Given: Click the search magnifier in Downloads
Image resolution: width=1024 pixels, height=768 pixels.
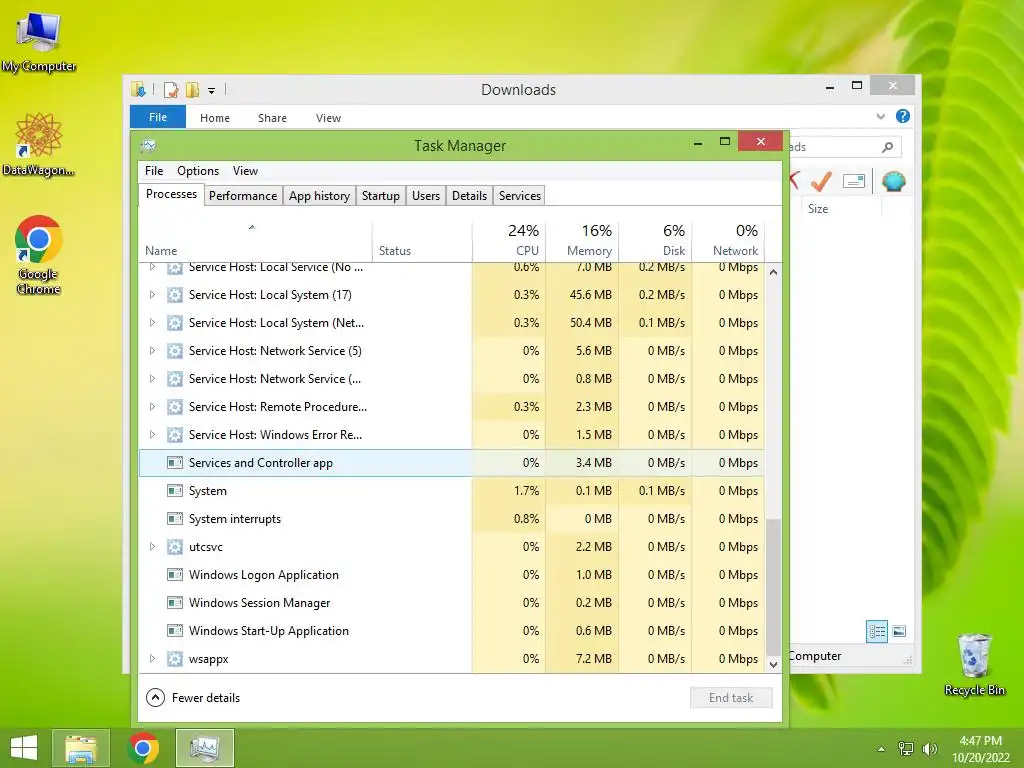Looking at the screenshot, I should pos(887,147).
